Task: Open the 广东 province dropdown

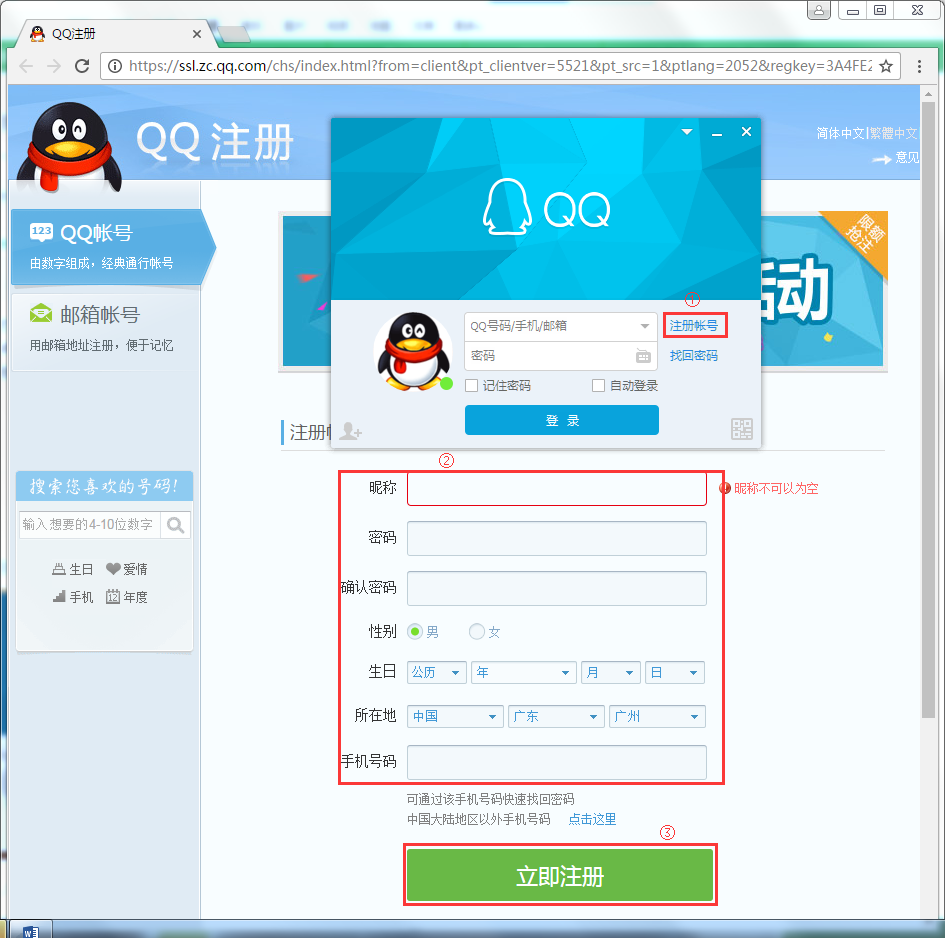Action: coord(556,717)
